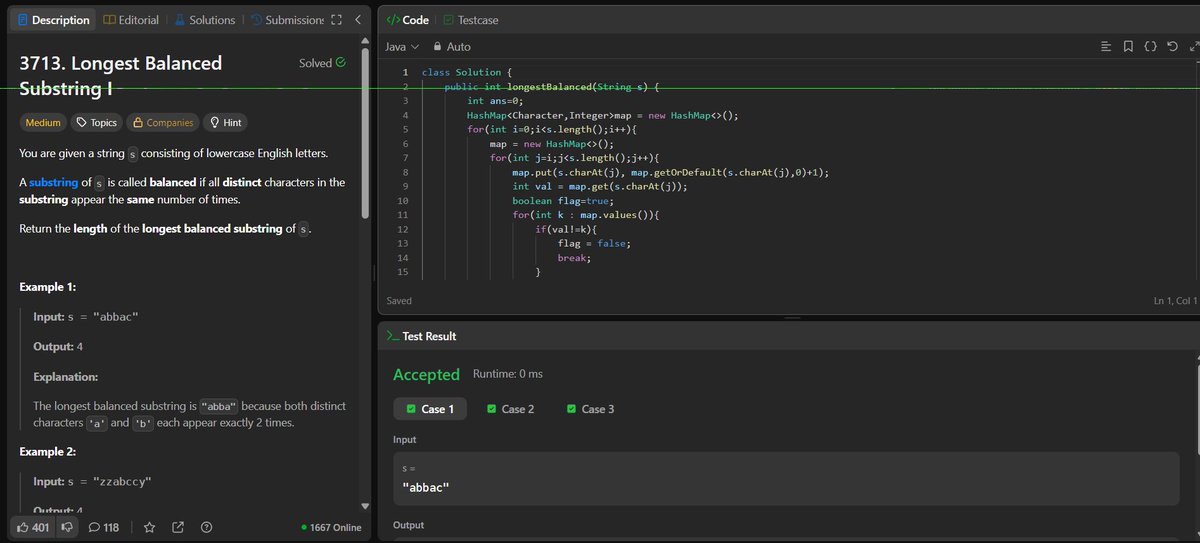The width and height of the screenshot is (1200, 543).
Task: Click the "break;" code line
Action: [574, 258]
